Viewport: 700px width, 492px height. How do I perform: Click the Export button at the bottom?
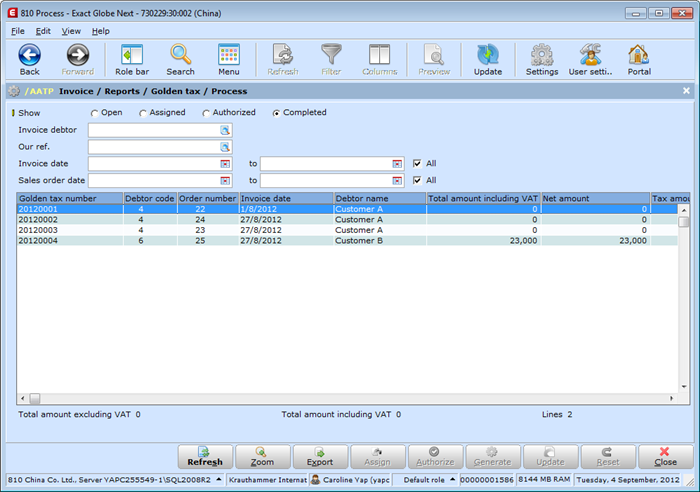click(320, 457)
